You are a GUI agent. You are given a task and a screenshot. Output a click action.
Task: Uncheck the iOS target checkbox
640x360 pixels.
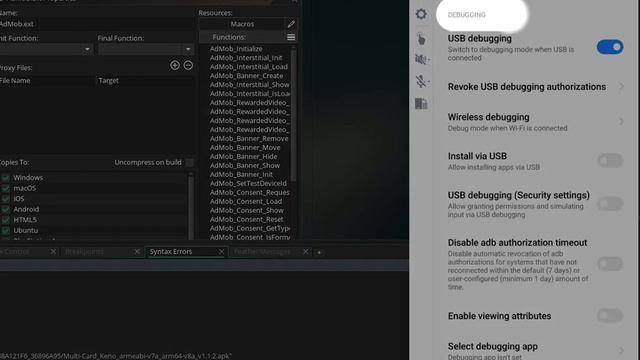[x=6, y=199]
